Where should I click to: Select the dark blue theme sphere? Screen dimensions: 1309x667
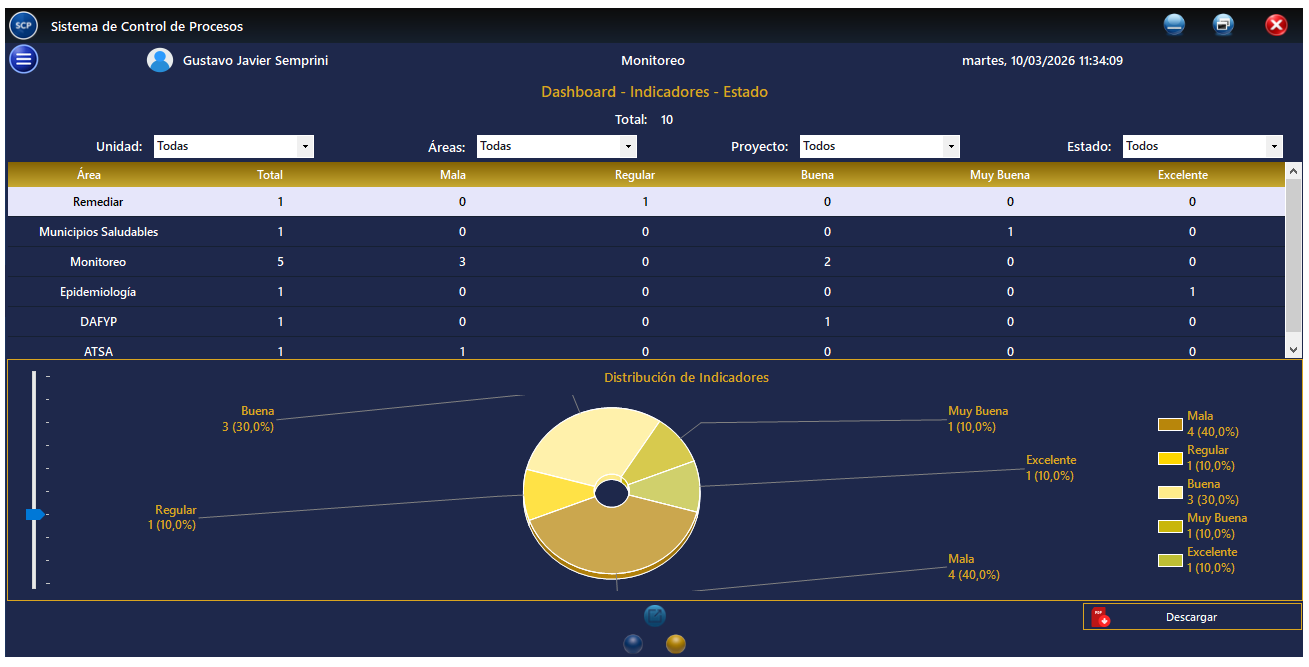[633, 644]
